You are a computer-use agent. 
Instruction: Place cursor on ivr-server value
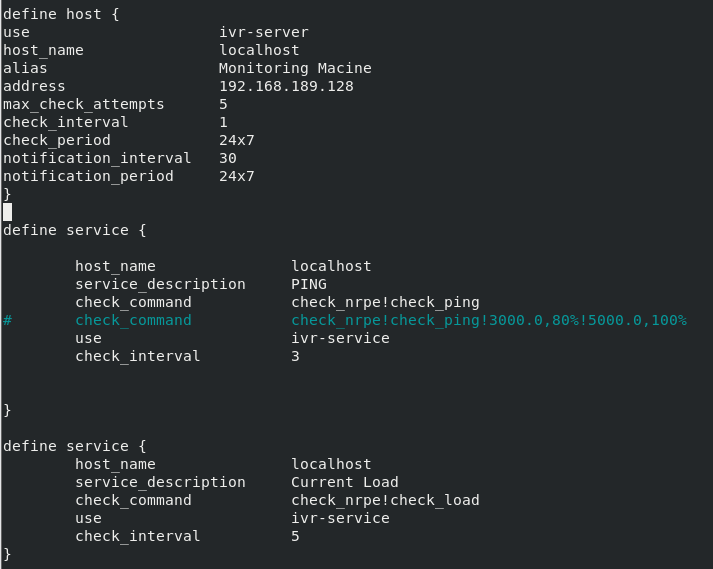(264, 32)
